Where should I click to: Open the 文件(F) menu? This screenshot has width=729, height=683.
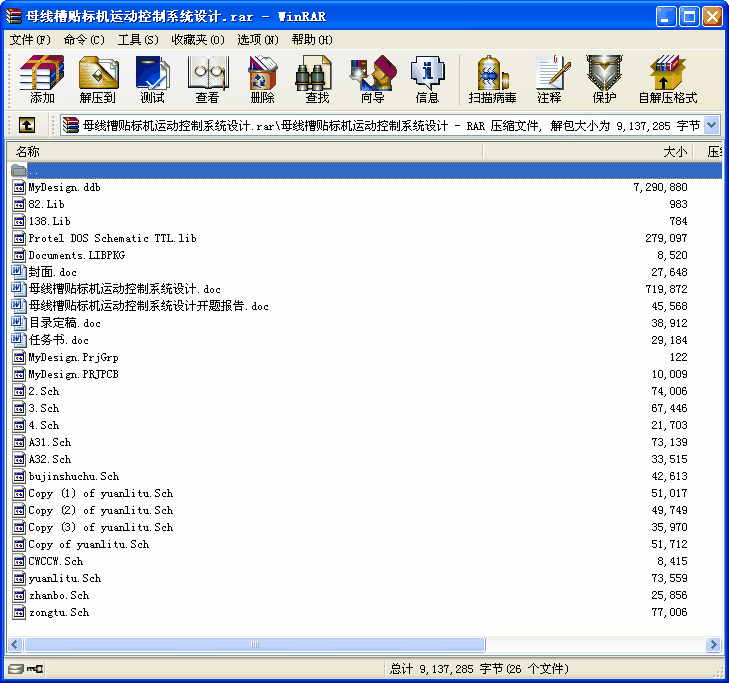coord(30,40)
